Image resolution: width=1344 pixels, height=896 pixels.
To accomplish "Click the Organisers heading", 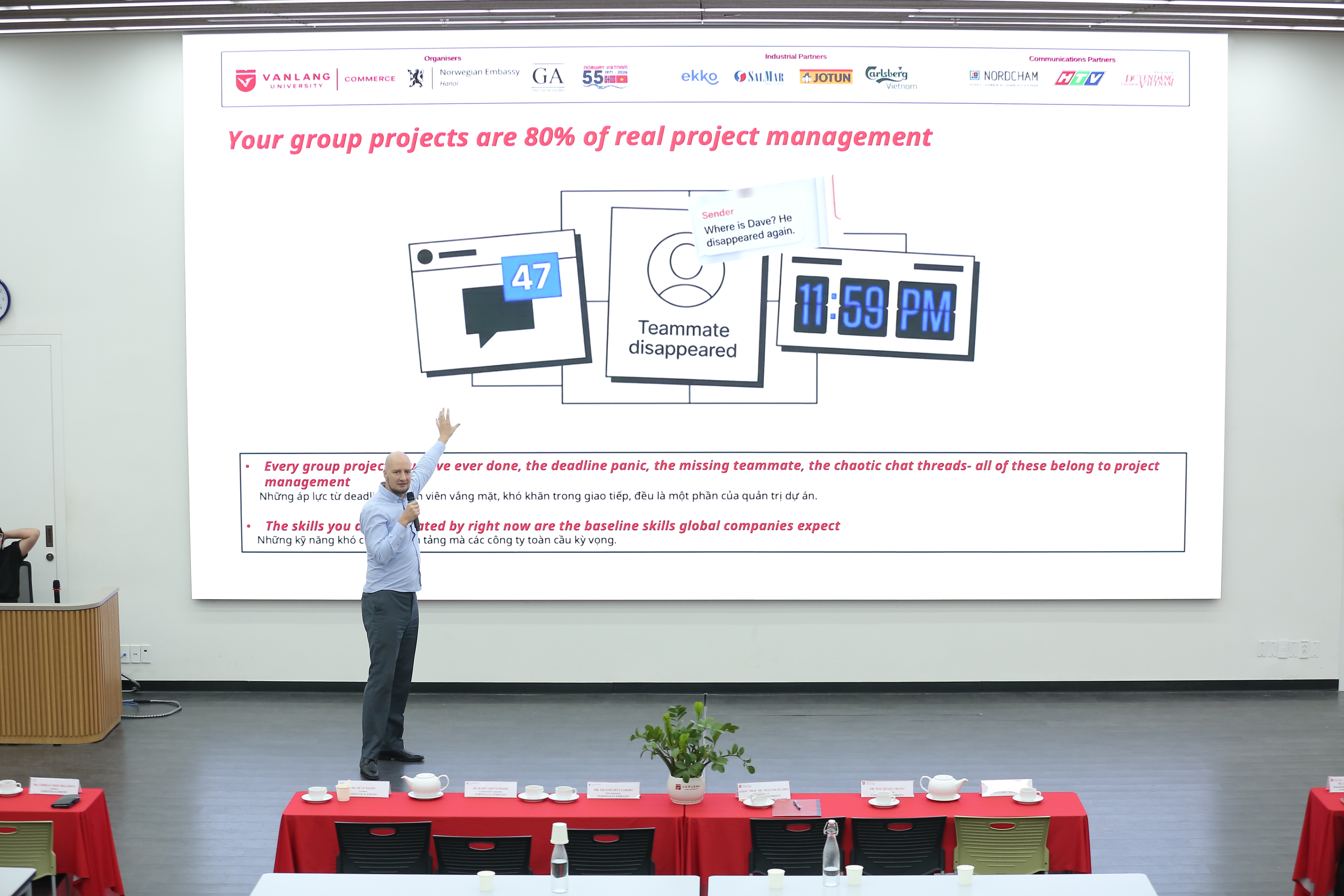I will pos(442,58).
